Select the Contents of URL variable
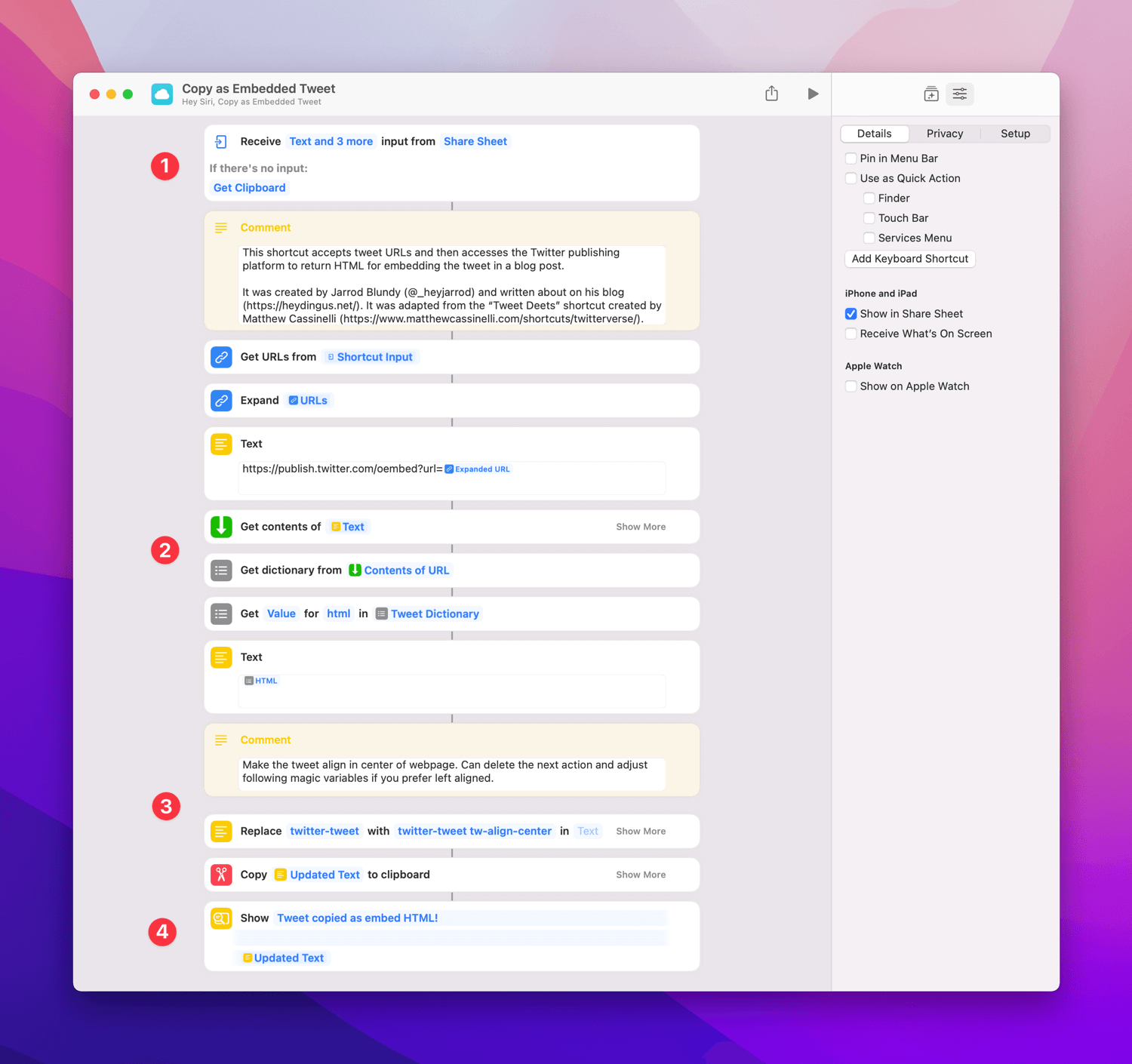This screenshot has width=1132, height=1064. (399, 570)
